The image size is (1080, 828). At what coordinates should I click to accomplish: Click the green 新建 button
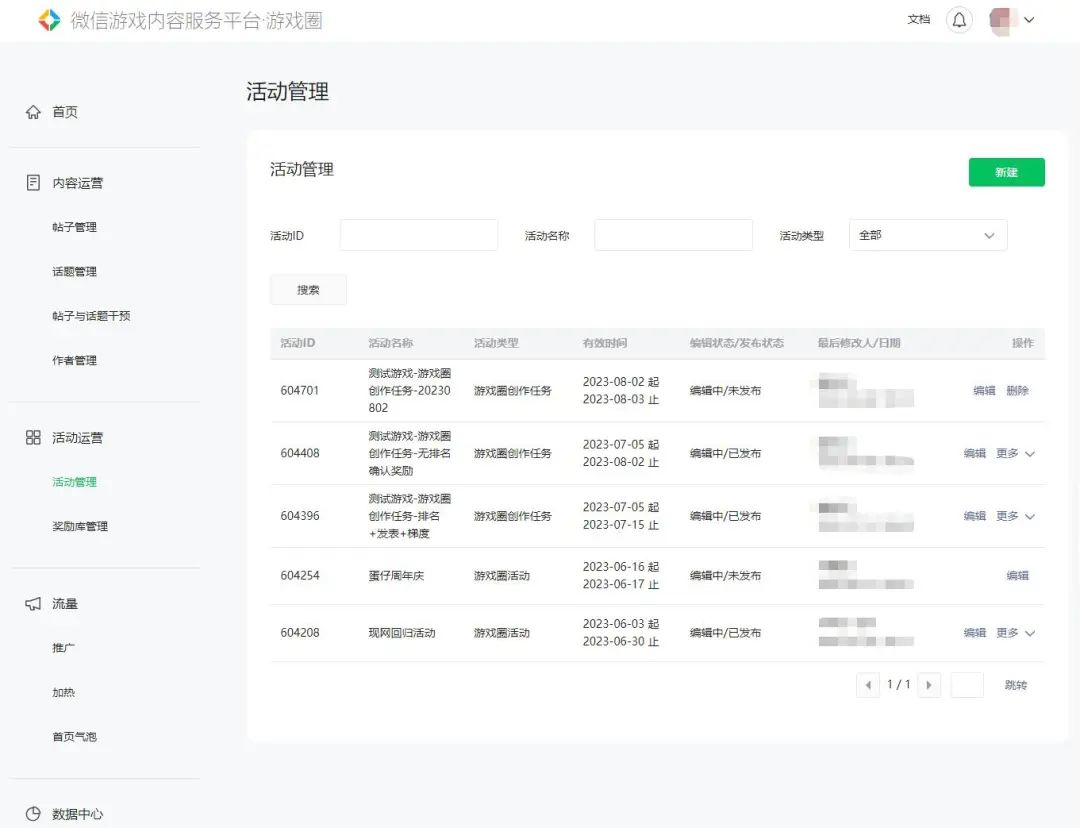pos(1006,172)
